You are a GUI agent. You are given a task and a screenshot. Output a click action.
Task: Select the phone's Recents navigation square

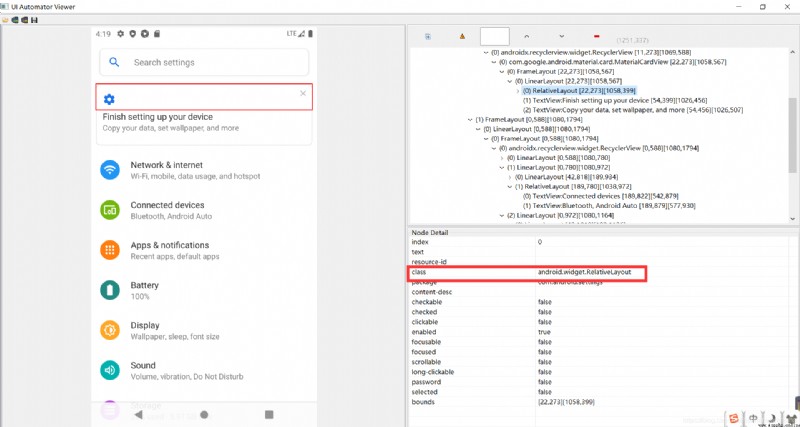pyautogui.click(x=269, y=414)
